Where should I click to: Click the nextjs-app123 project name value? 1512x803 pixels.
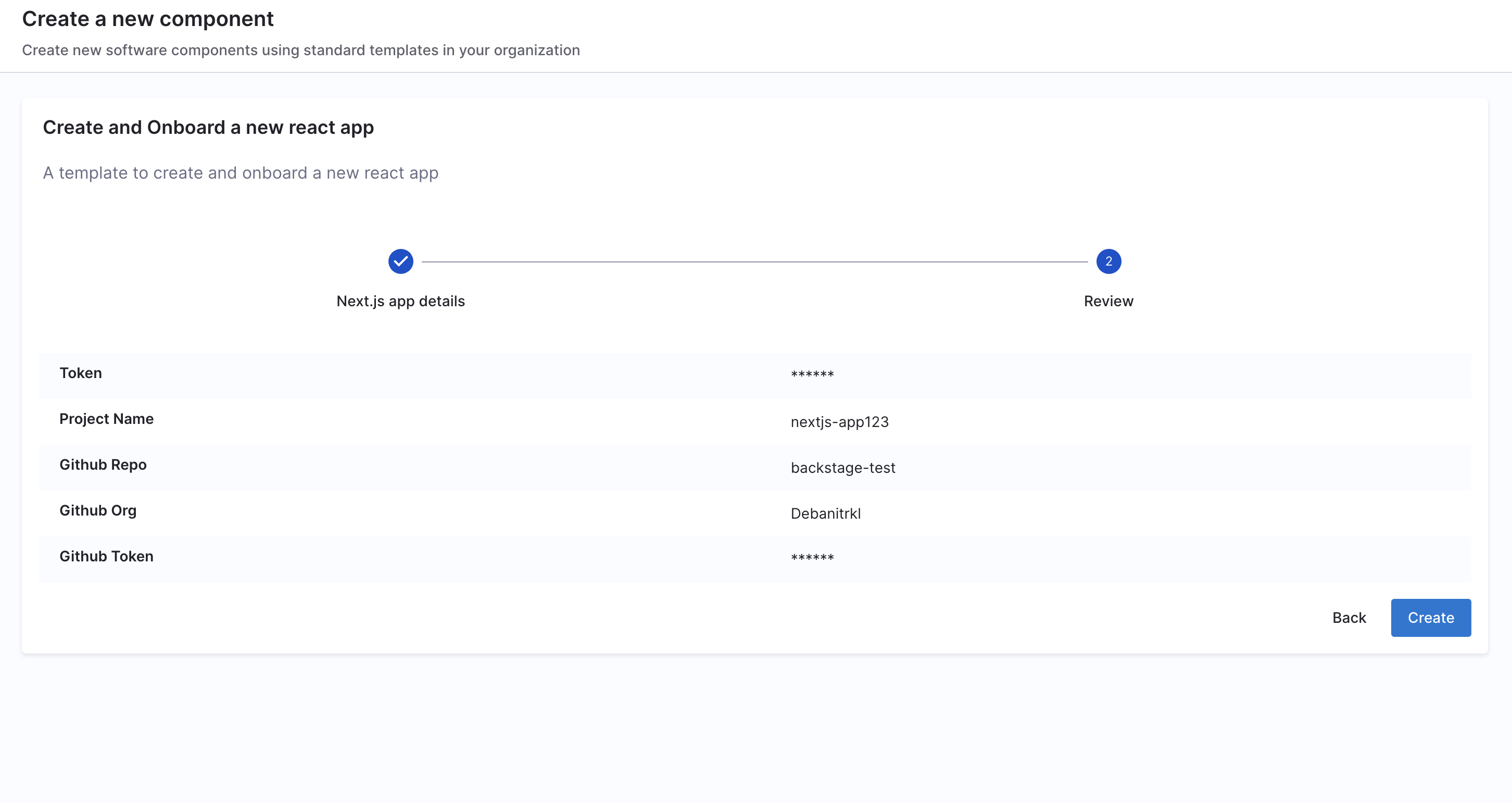[839, 421]
